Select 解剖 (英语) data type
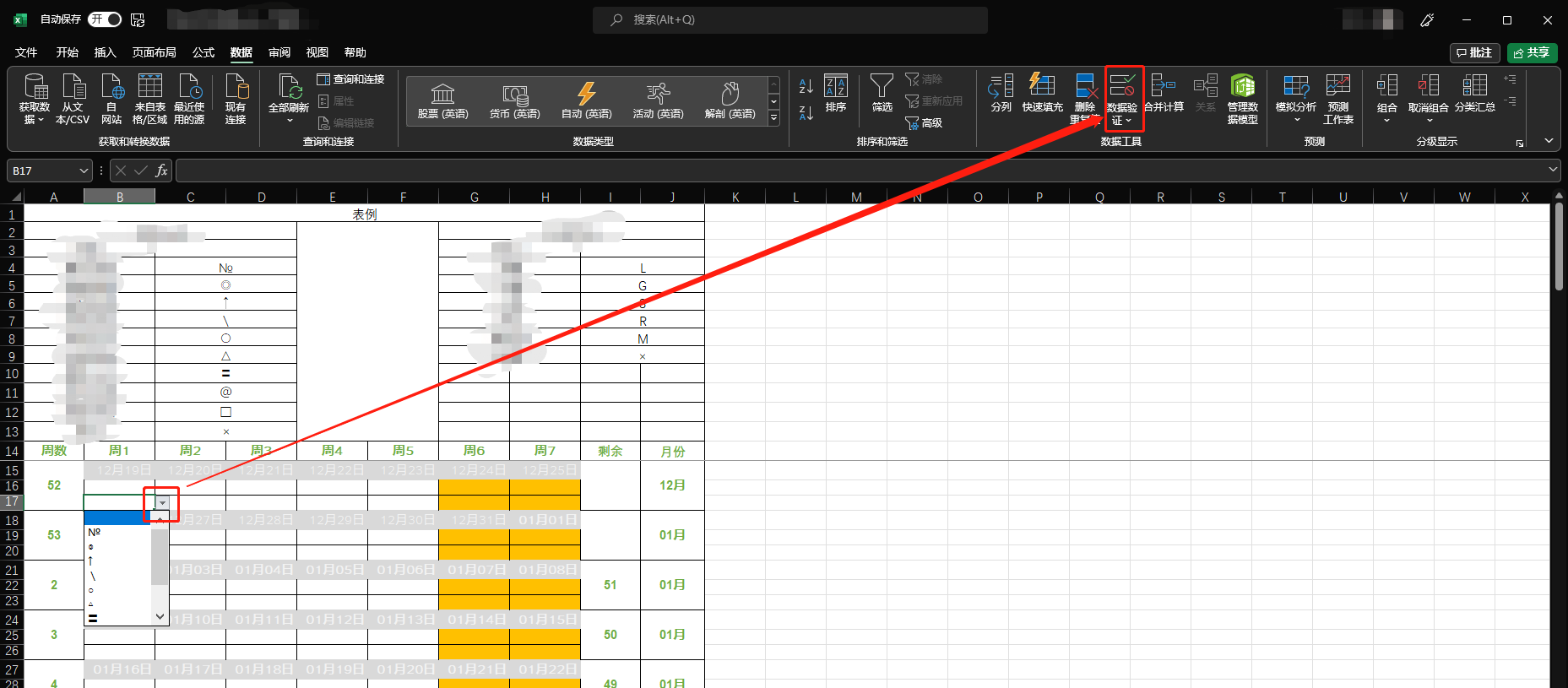This screenshot has width=1568, height=688. click(x=730, y=101)
